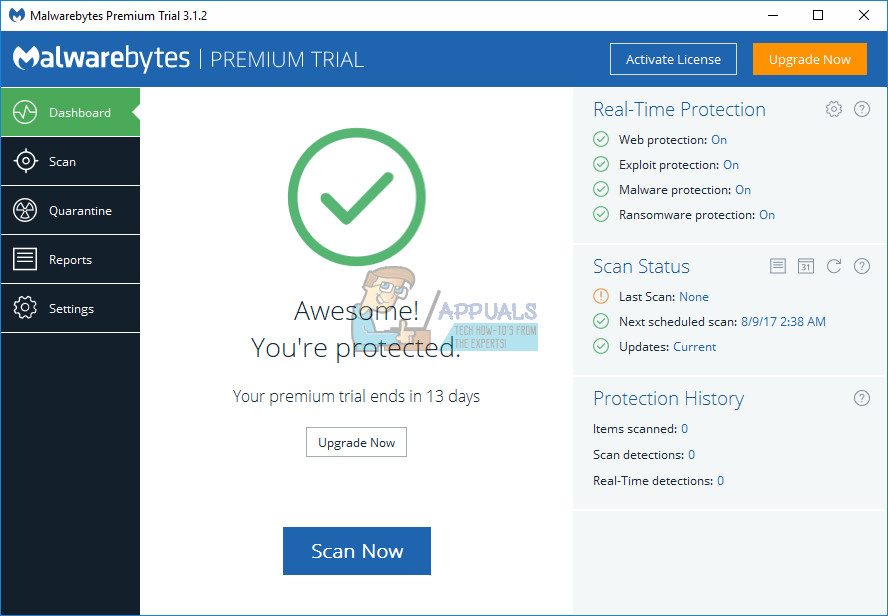Click the Malwarebytes logo in header

click(x=101, y=59)
